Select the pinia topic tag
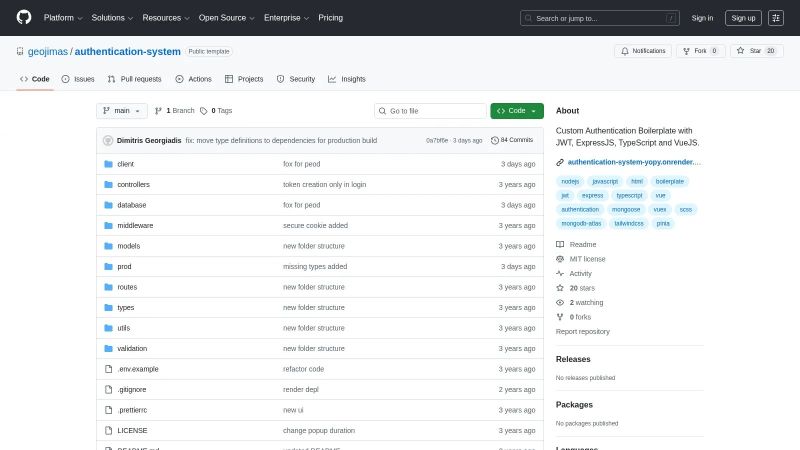The height and width of the screenshot is (450, 800). (x=663, y=223)
